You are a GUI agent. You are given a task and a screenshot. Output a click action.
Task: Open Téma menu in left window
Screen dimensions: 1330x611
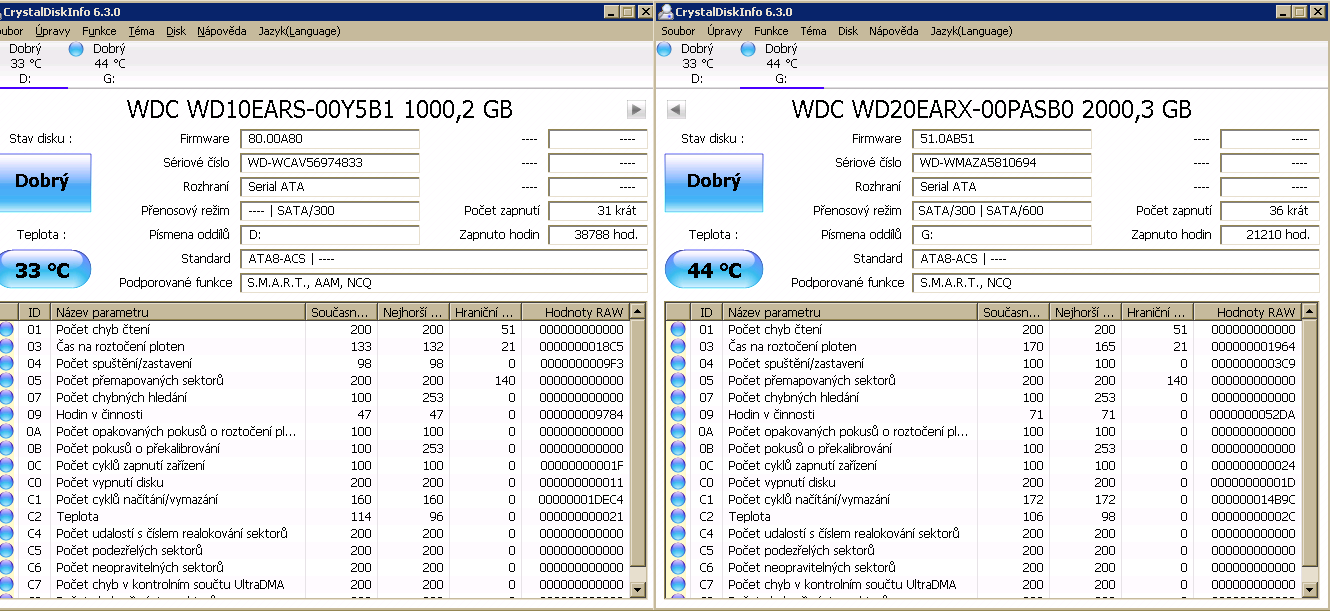pyautogui.click(x=141, y=31)
